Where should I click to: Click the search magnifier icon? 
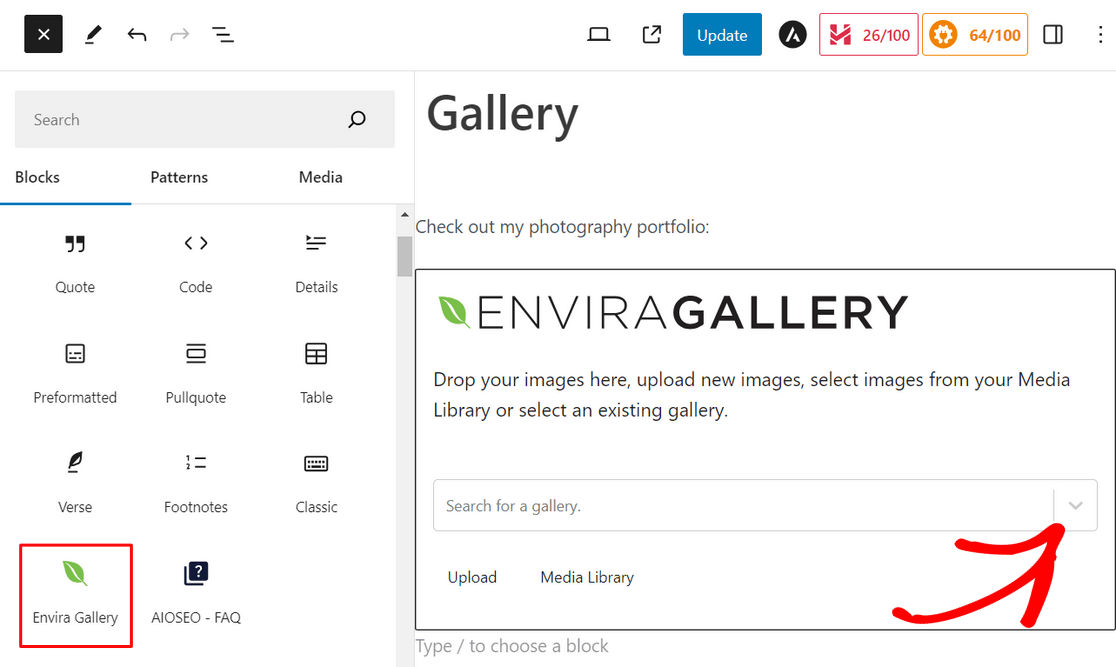point(357,119)
